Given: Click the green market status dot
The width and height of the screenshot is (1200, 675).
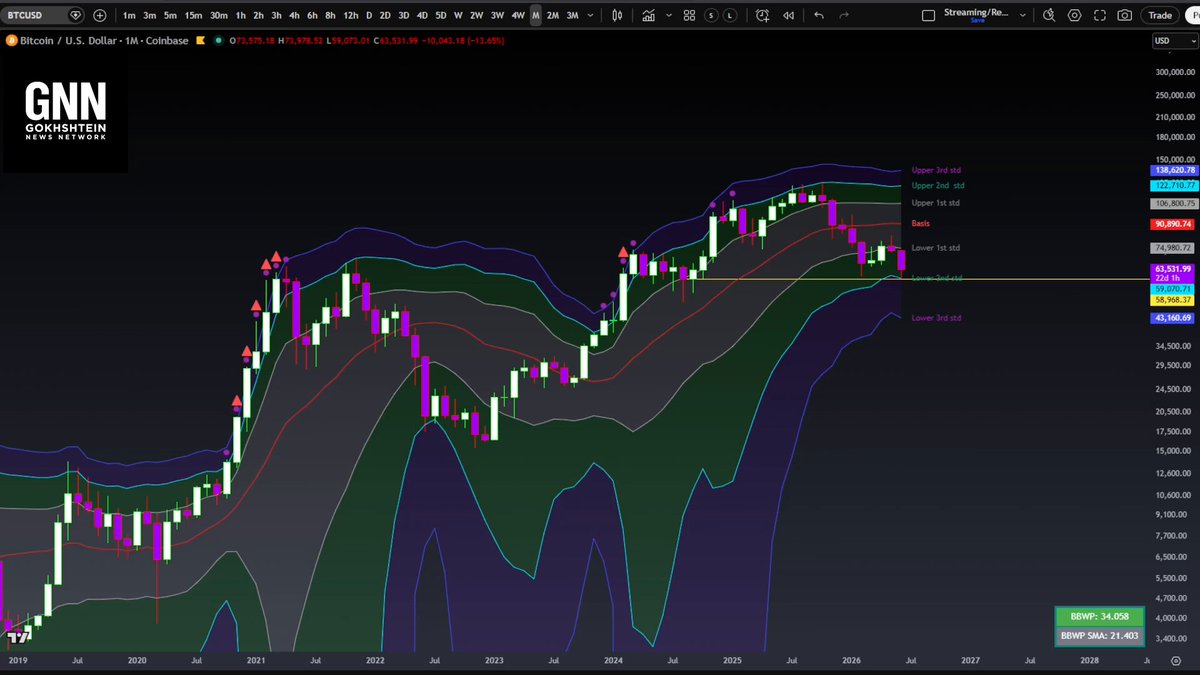Looking at the screenshot, I should 219,40.
